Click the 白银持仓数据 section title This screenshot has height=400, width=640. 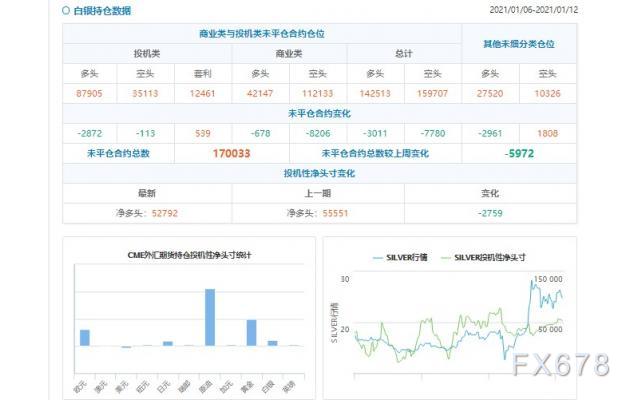tap(102, 11)
